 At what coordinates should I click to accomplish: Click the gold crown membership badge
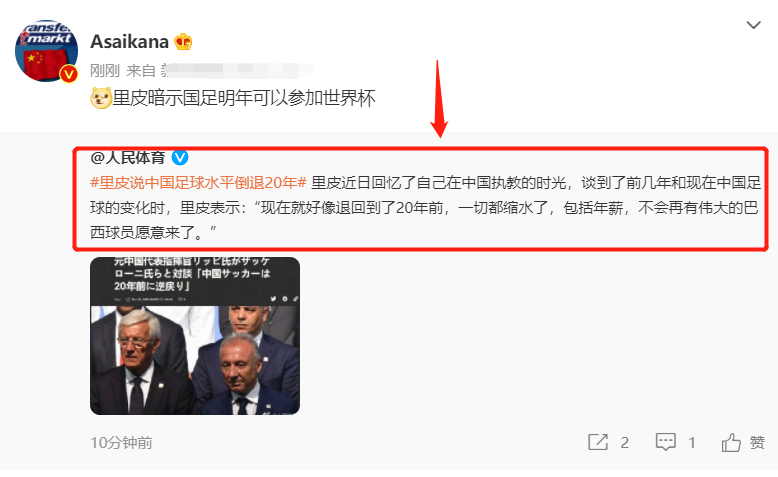(183, 42)
